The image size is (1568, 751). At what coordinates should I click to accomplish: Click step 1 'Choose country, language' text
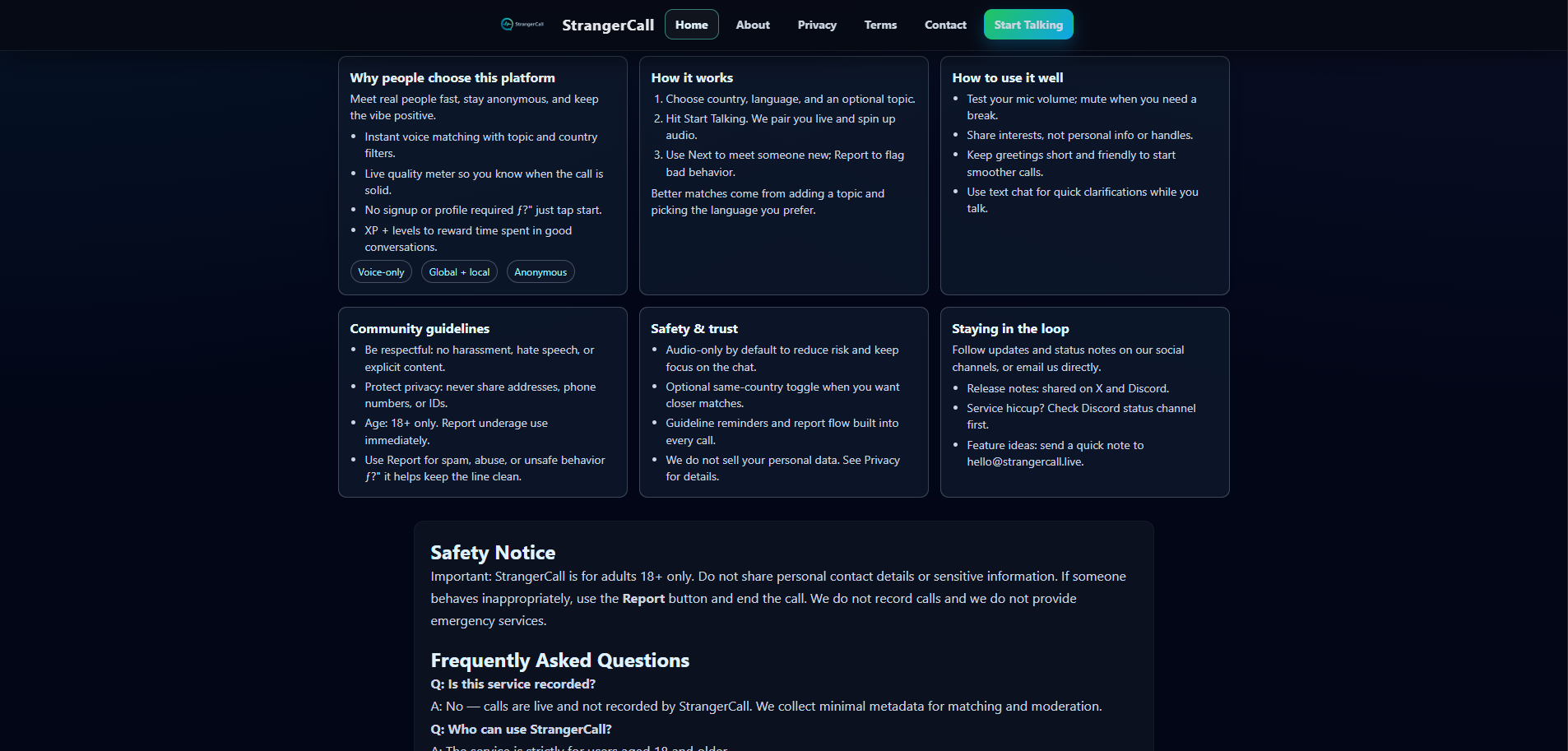tap(790, 99)
